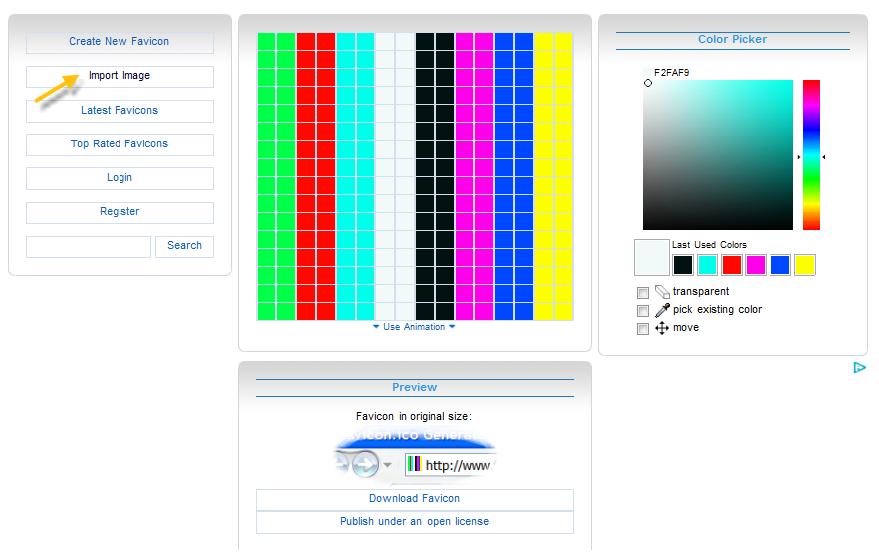Click Download Favicon

tap(414, 499)
